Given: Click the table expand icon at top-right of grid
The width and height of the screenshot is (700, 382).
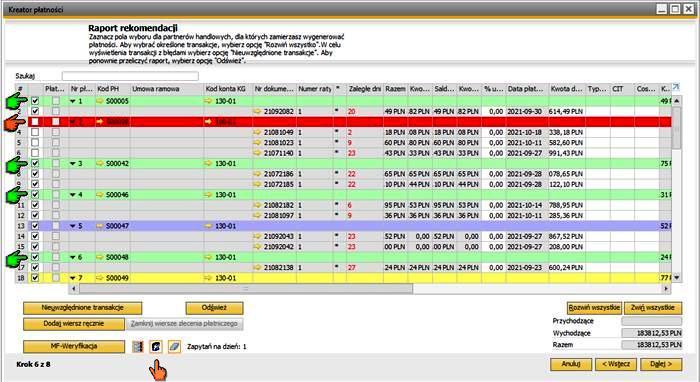Looking at the screenshot, I should (x=675, y=87).
